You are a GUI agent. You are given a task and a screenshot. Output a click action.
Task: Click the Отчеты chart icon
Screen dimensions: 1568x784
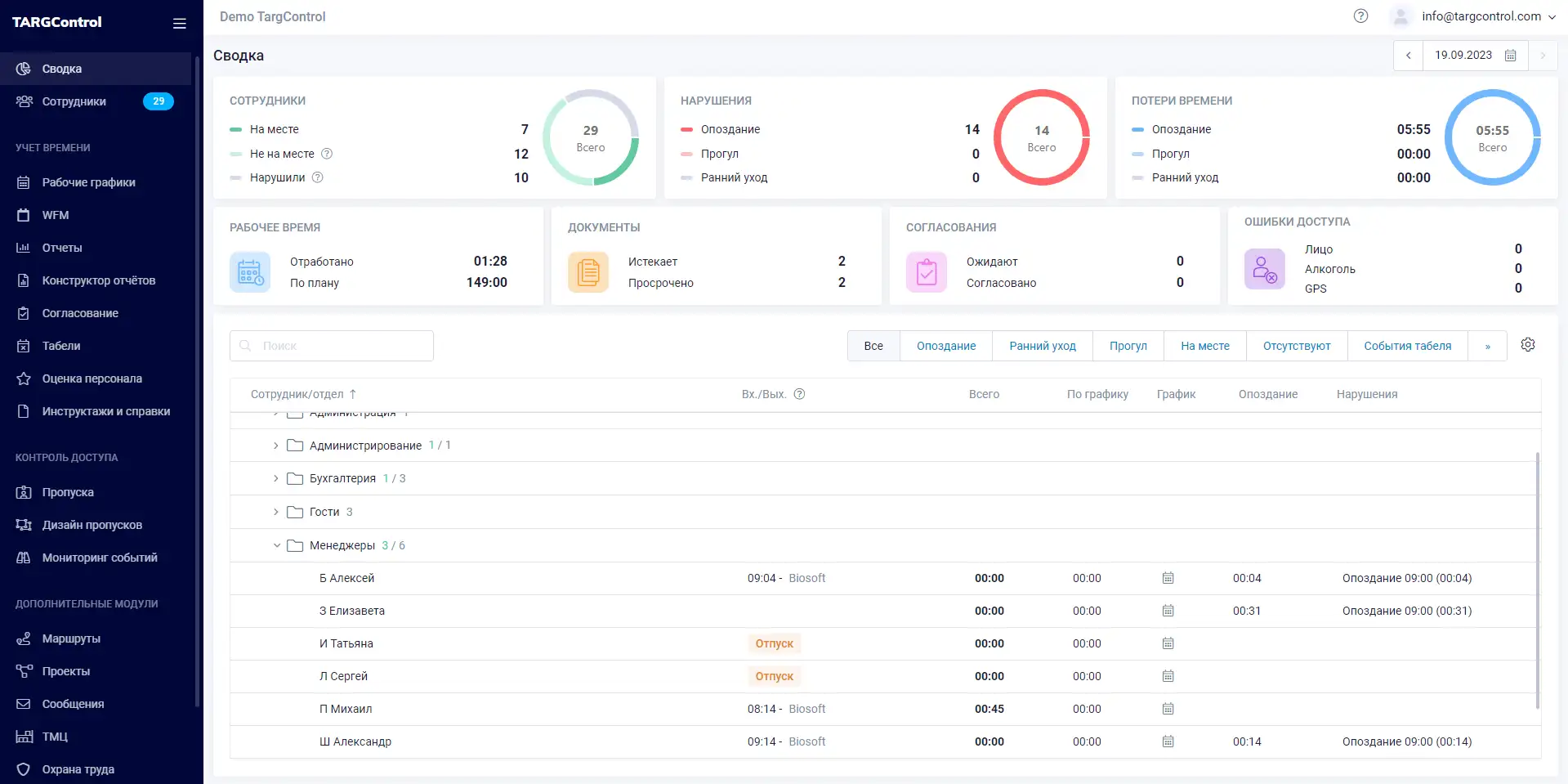pos(24,248)
